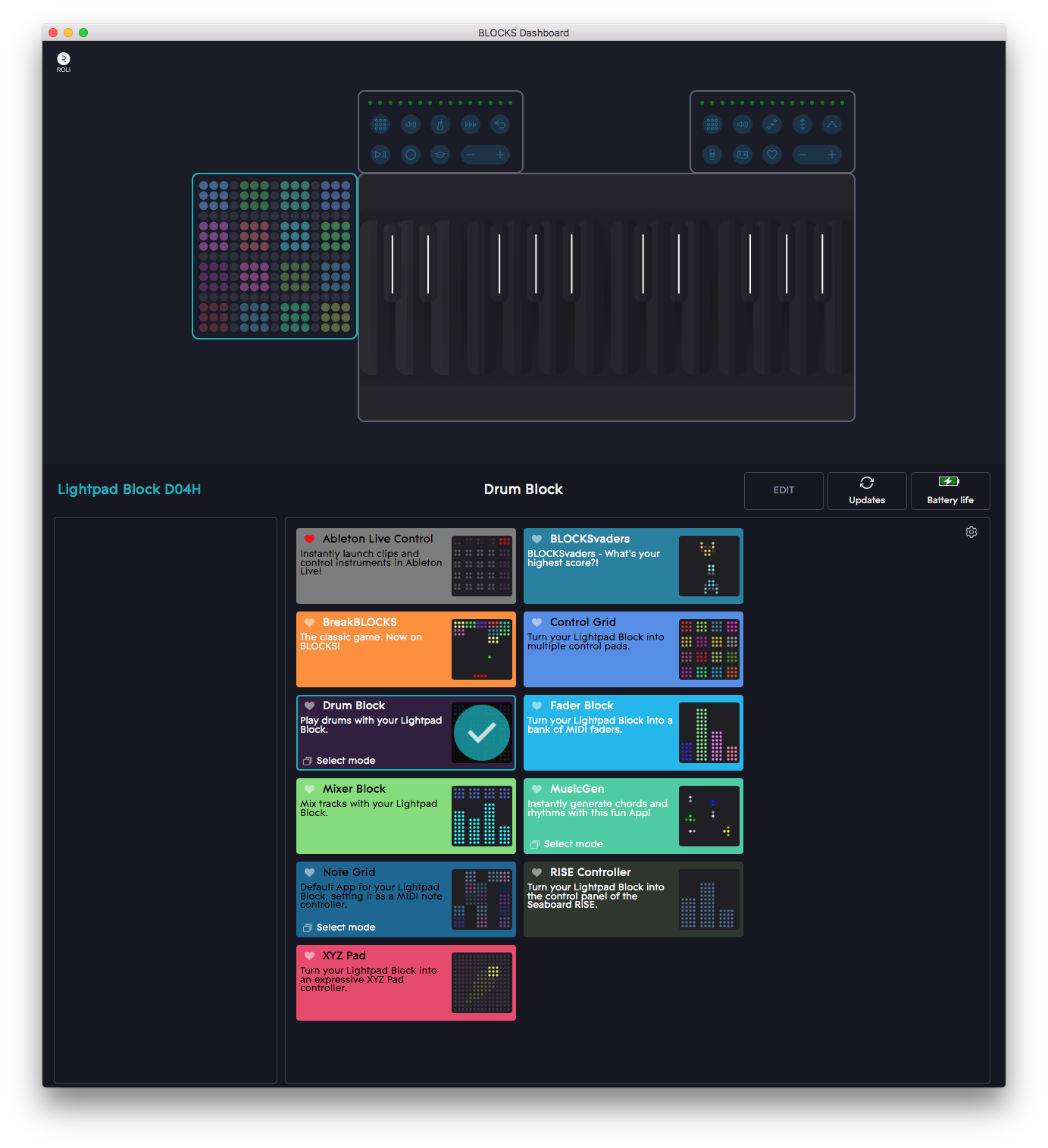Click the Scale steps icon on Live Block
1048x1148 pixels.
tap(772, 124)
